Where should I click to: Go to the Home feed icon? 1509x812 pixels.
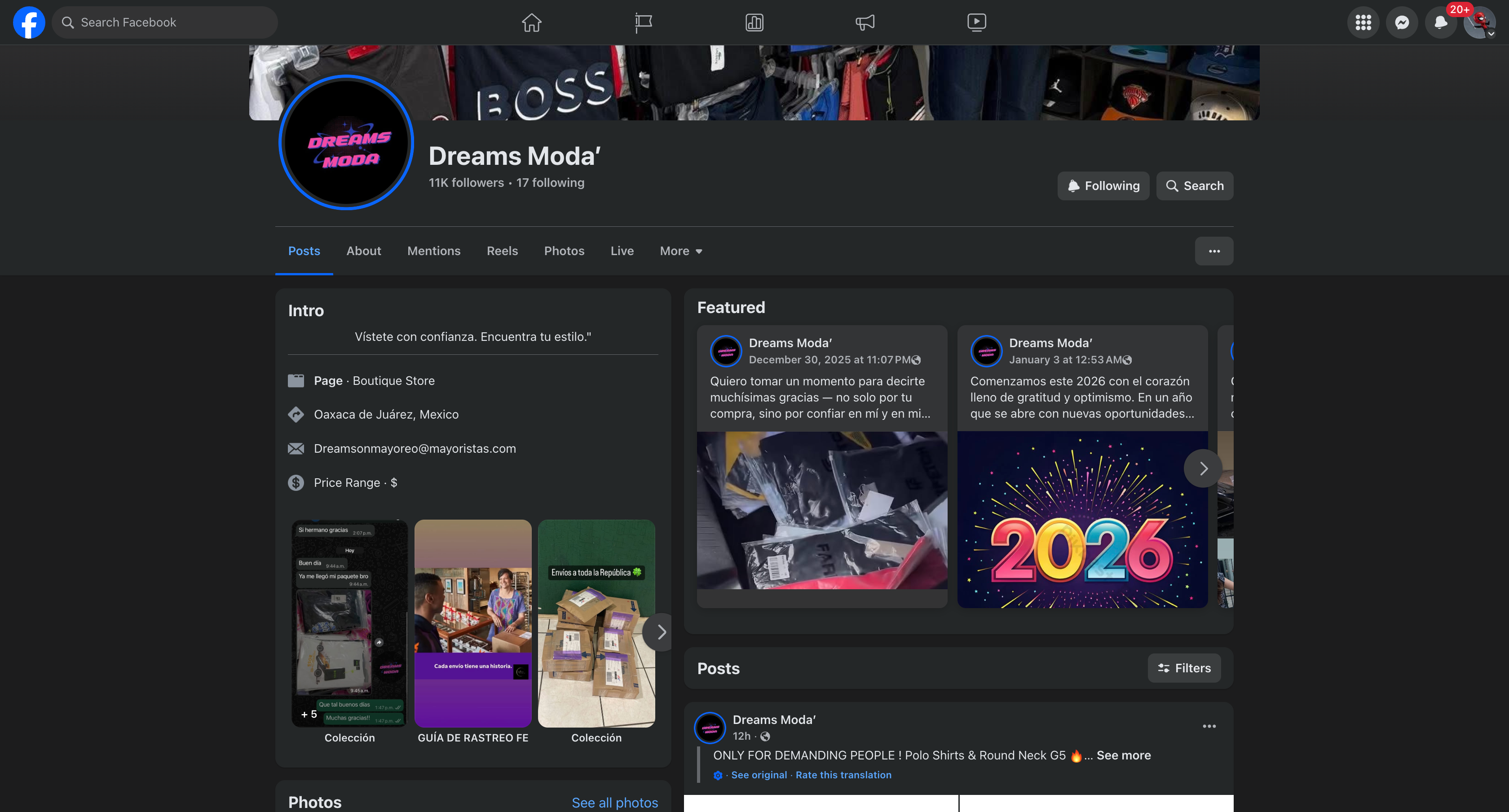tap(531, 22)
